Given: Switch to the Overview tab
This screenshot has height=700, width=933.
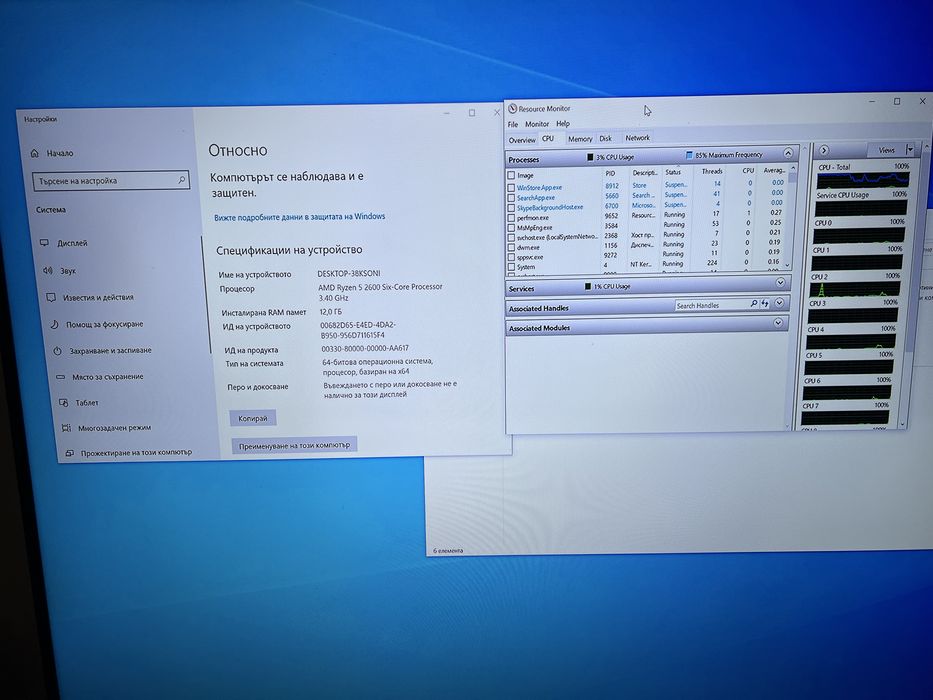Looking at the screenshot, I should point(522,140).
